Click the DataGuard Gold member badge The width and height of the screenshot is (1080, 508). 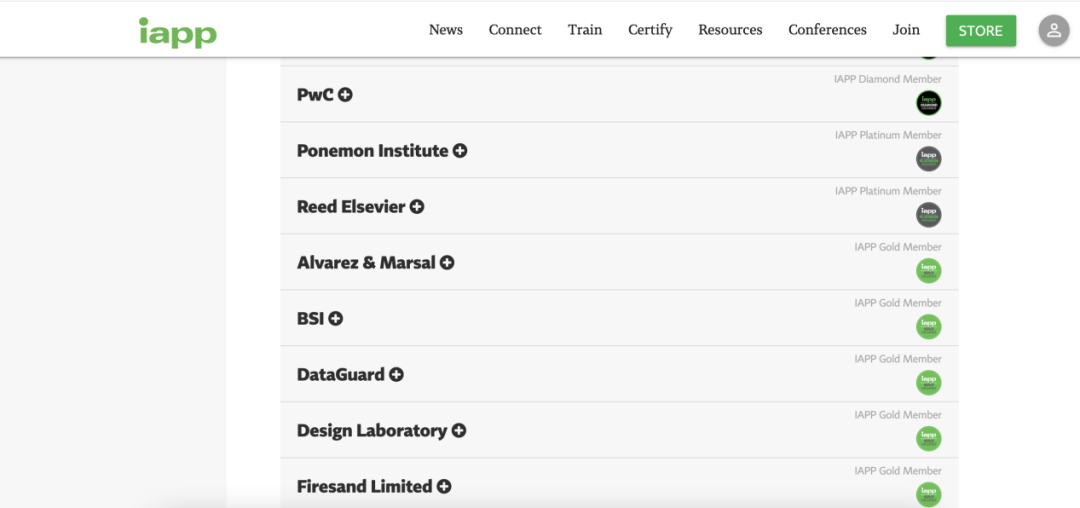(928, 383)
